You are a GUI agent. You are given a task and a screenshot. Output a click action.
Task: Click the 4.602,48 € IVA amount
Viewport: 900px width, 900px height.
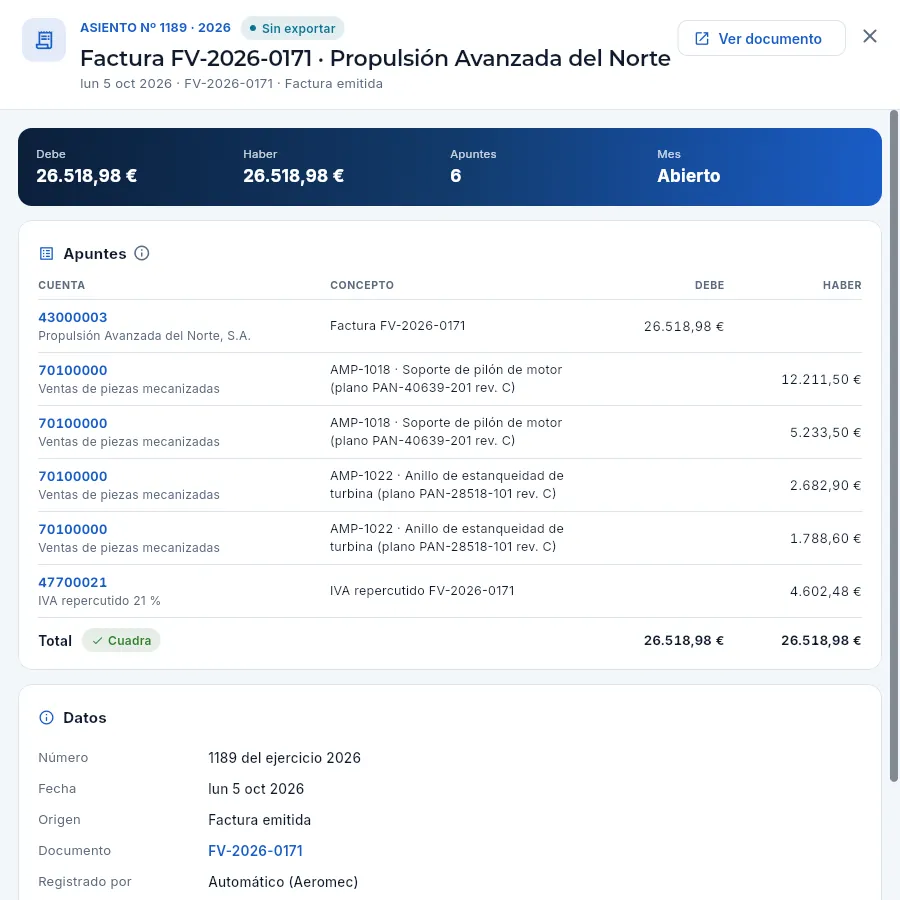point(825,591)
